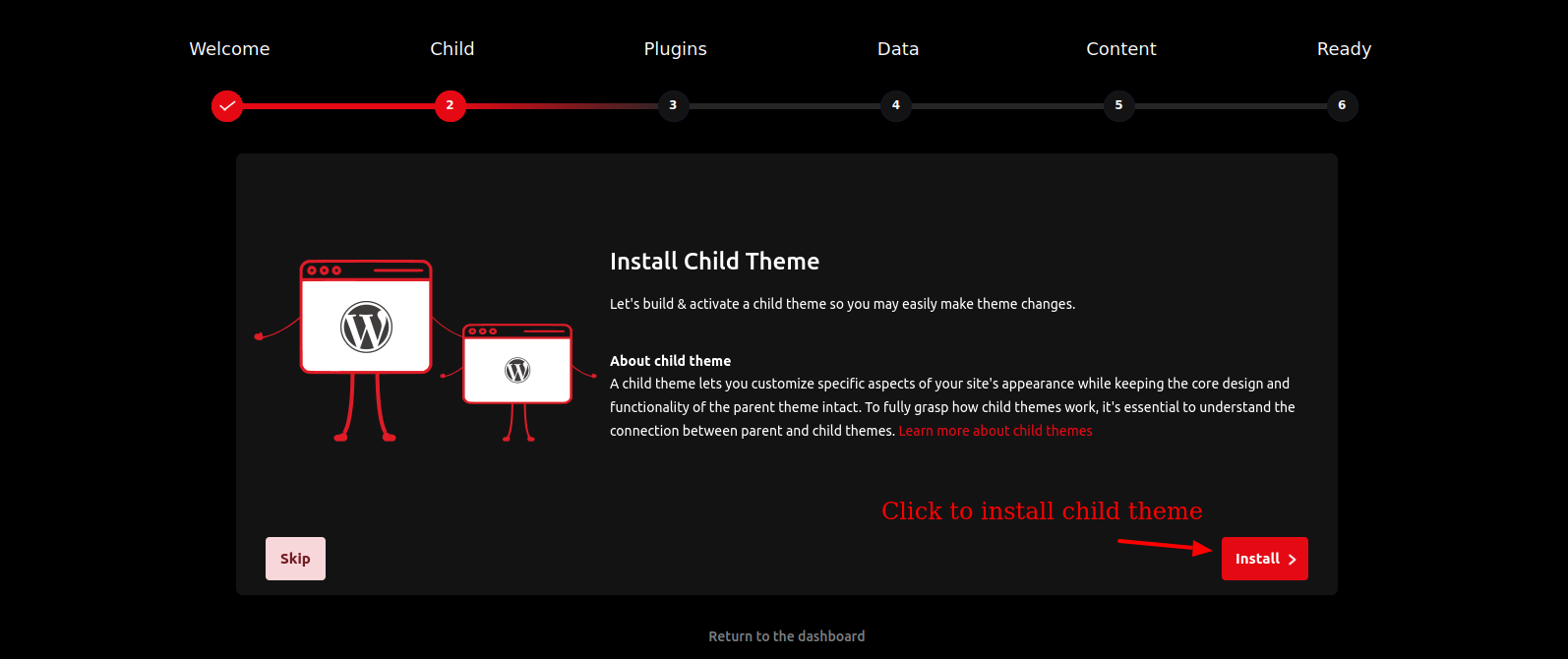The height and width of the screenshot is (659, 1568).
Task: Jump to step 6 circle marker
Action: point(1342,105)
